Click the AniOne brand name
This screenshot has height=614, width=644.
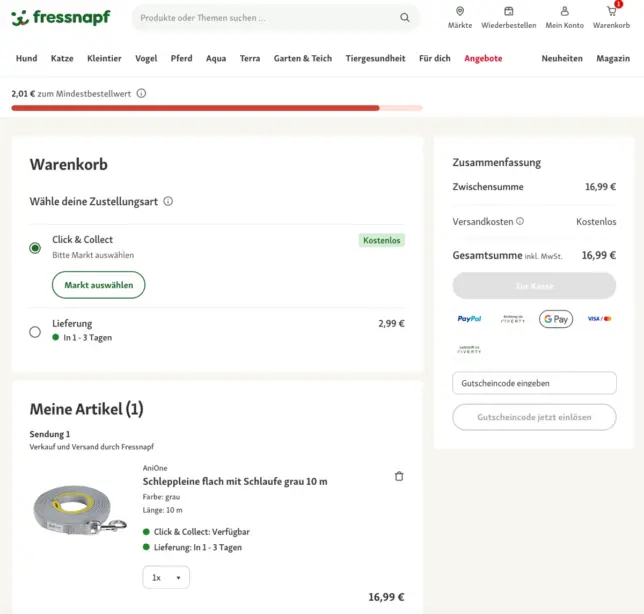point(155,468)
